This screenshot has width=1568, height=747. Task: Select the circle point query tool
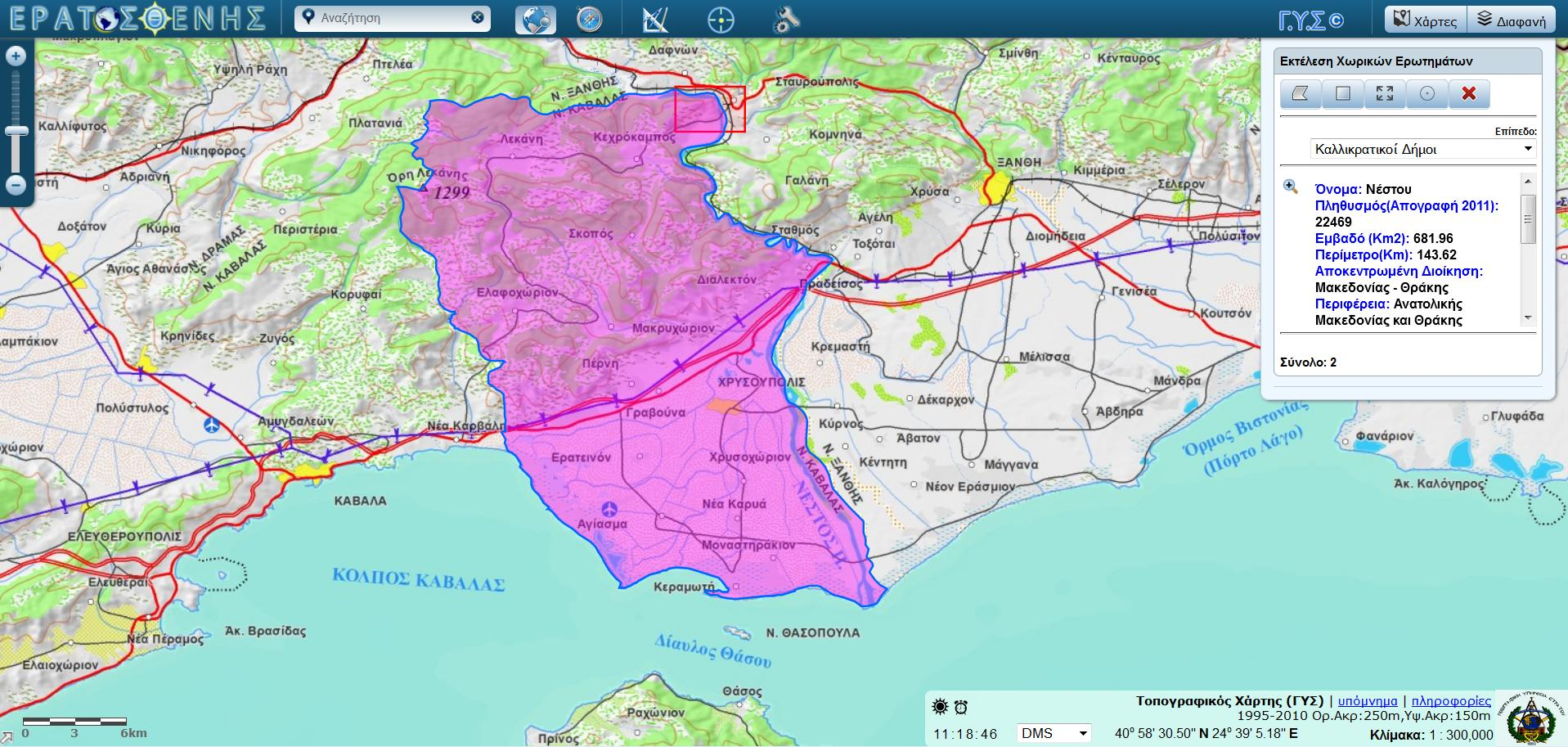click(x=1427, y=93)
